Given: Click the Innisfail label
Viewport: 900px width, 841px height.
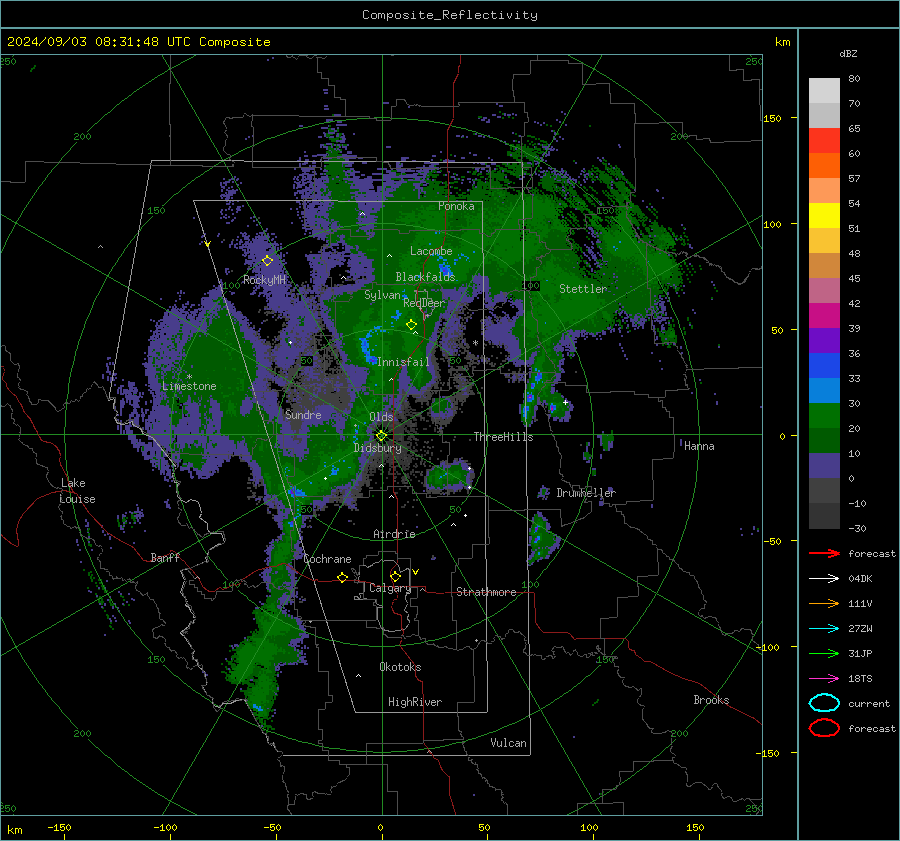Looking at the screenshot, I should [x=404, y=362].
